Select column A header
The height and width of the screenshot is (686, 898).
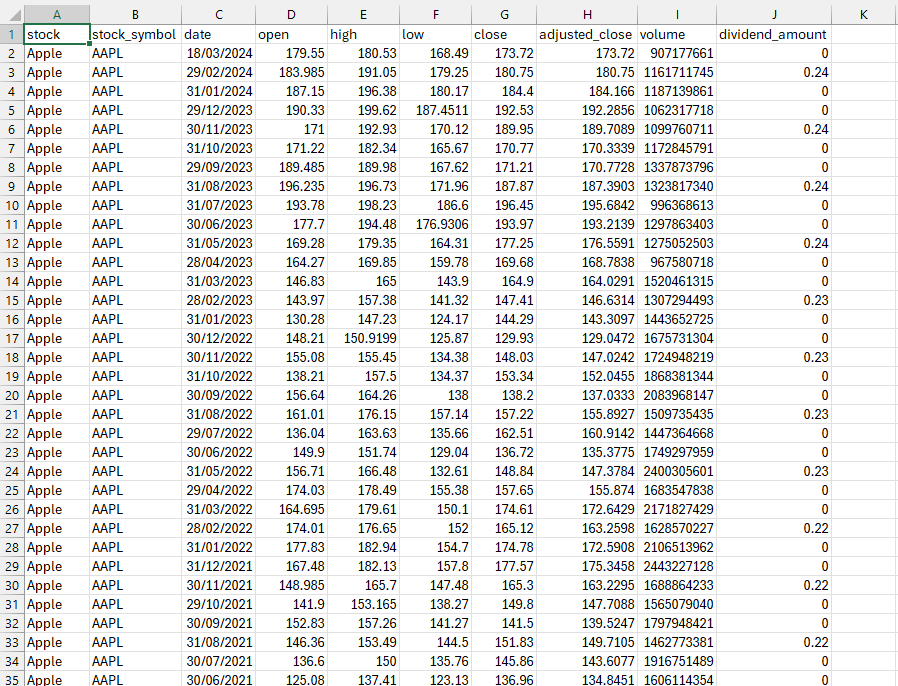coord(57,15)
